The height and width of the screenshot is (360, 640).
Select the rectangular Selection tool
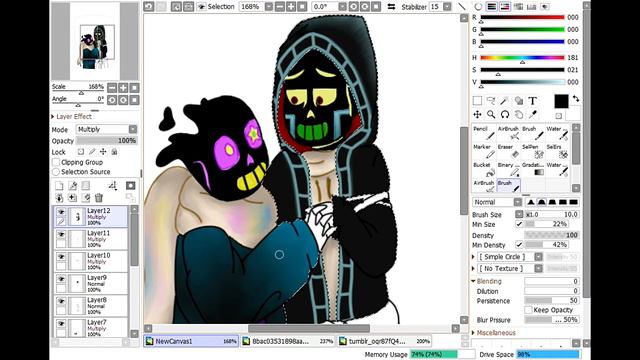click(477, 100)
